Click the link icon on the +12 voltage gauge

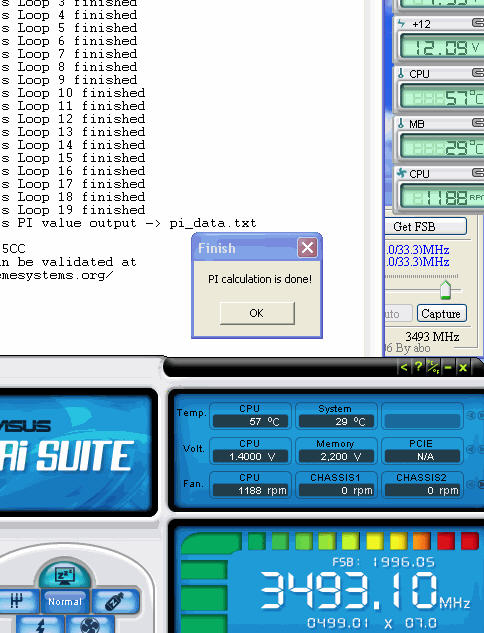[x=478, y=23]
